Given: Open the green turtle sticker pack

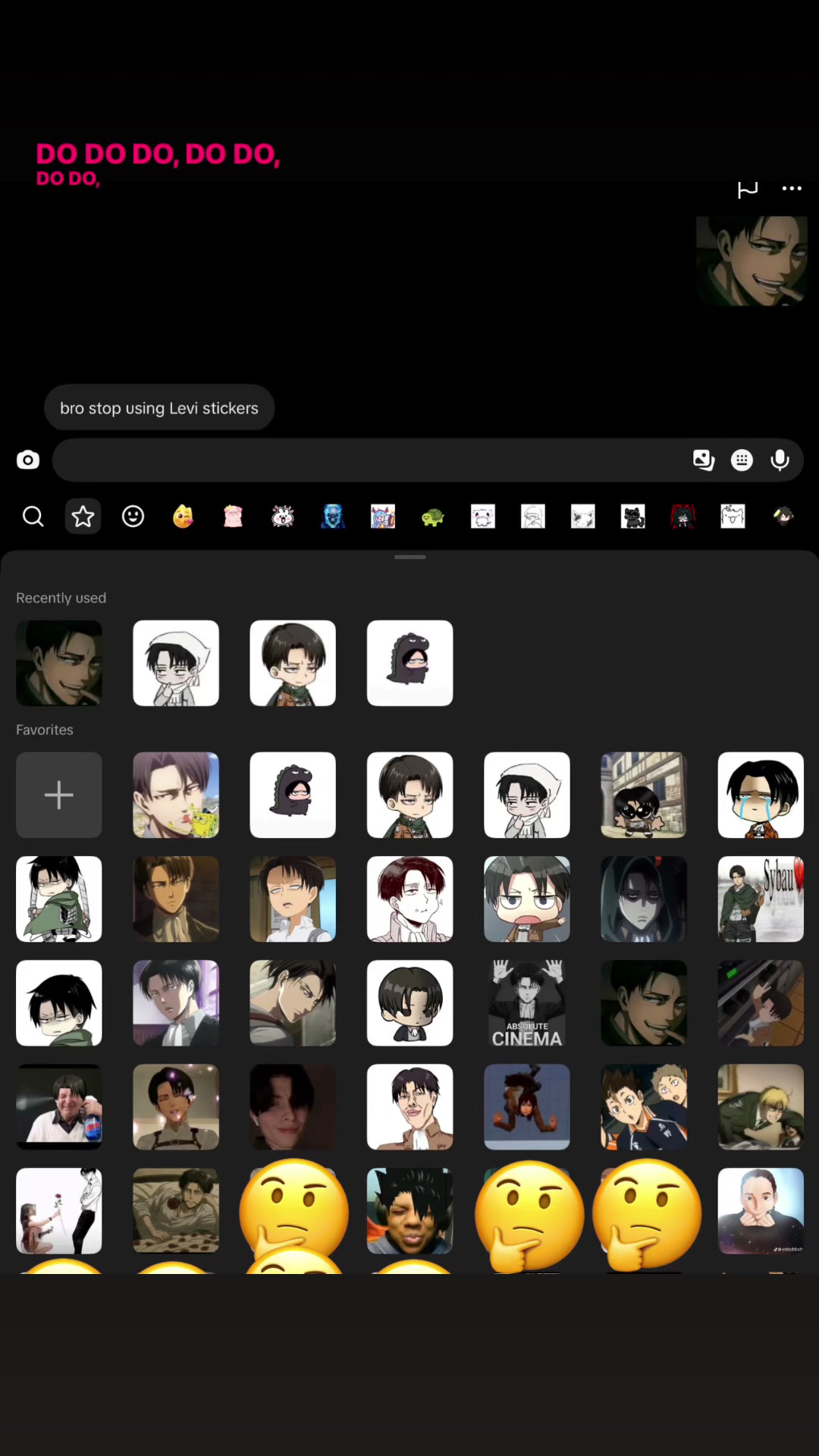Looking at the screenshot, I should tap(433, 517).
